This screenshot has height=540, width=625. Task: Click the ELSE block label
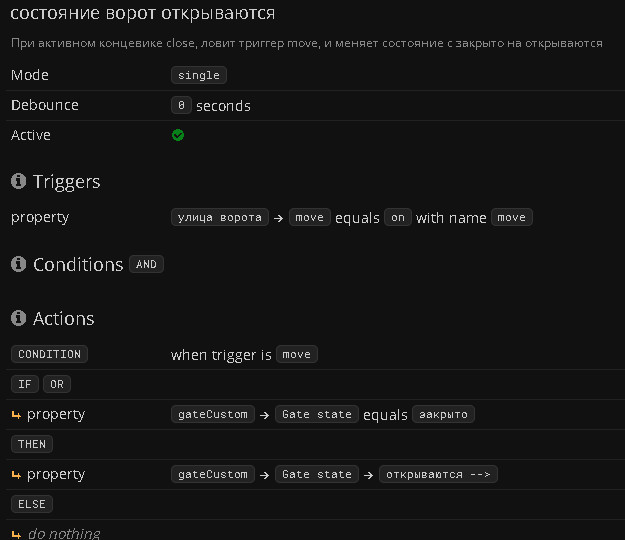click(32, 504)
